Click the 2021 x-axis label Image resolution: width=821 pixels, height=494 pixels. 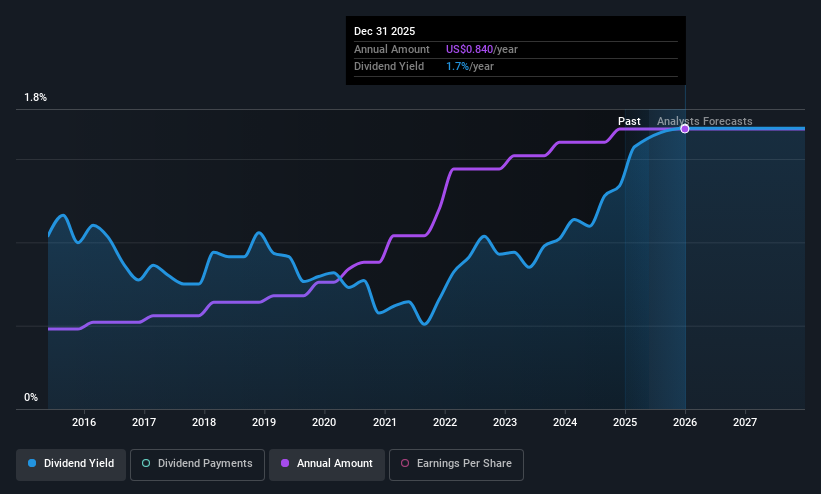click(385, 422)
